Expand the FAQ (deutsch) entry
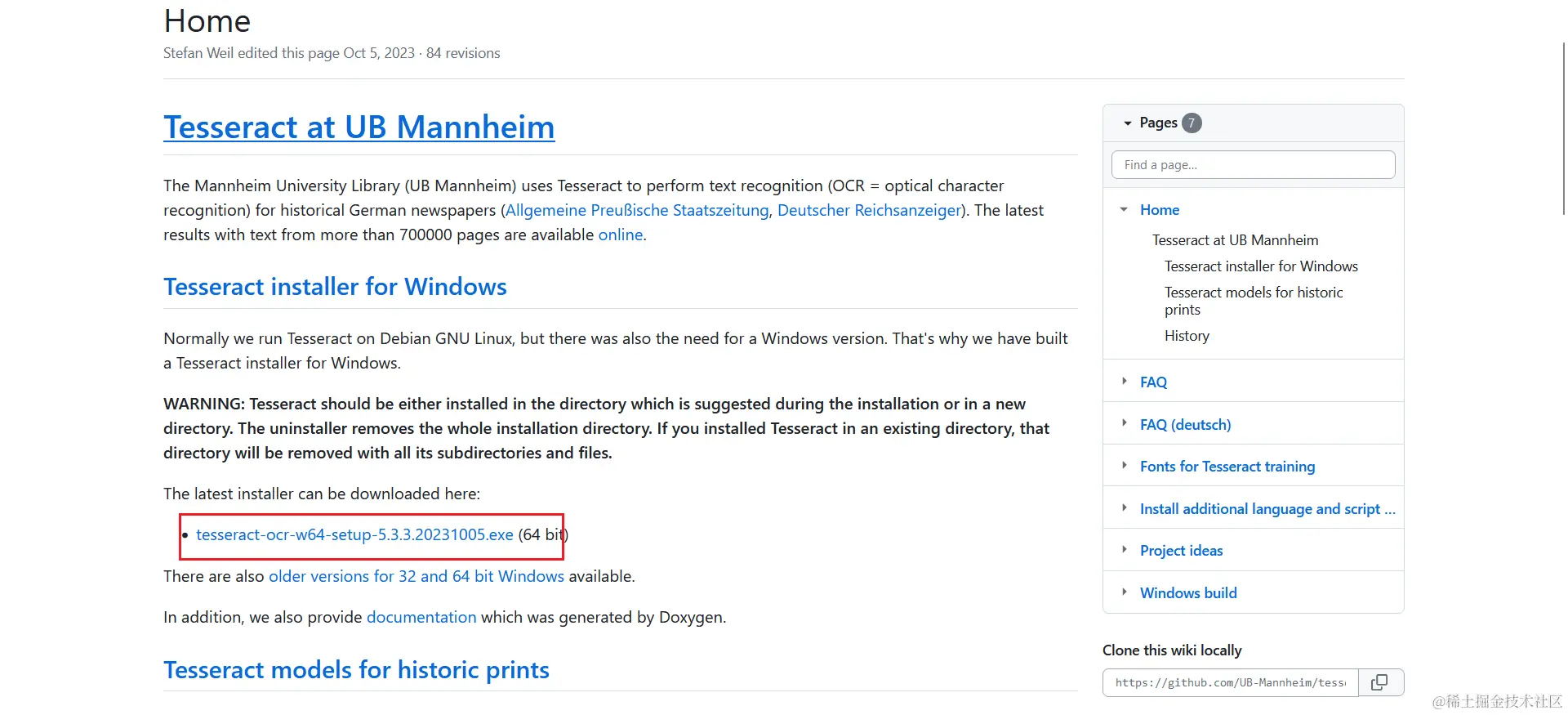This screenshot has width=1568, height=715. pos(1124,423)
